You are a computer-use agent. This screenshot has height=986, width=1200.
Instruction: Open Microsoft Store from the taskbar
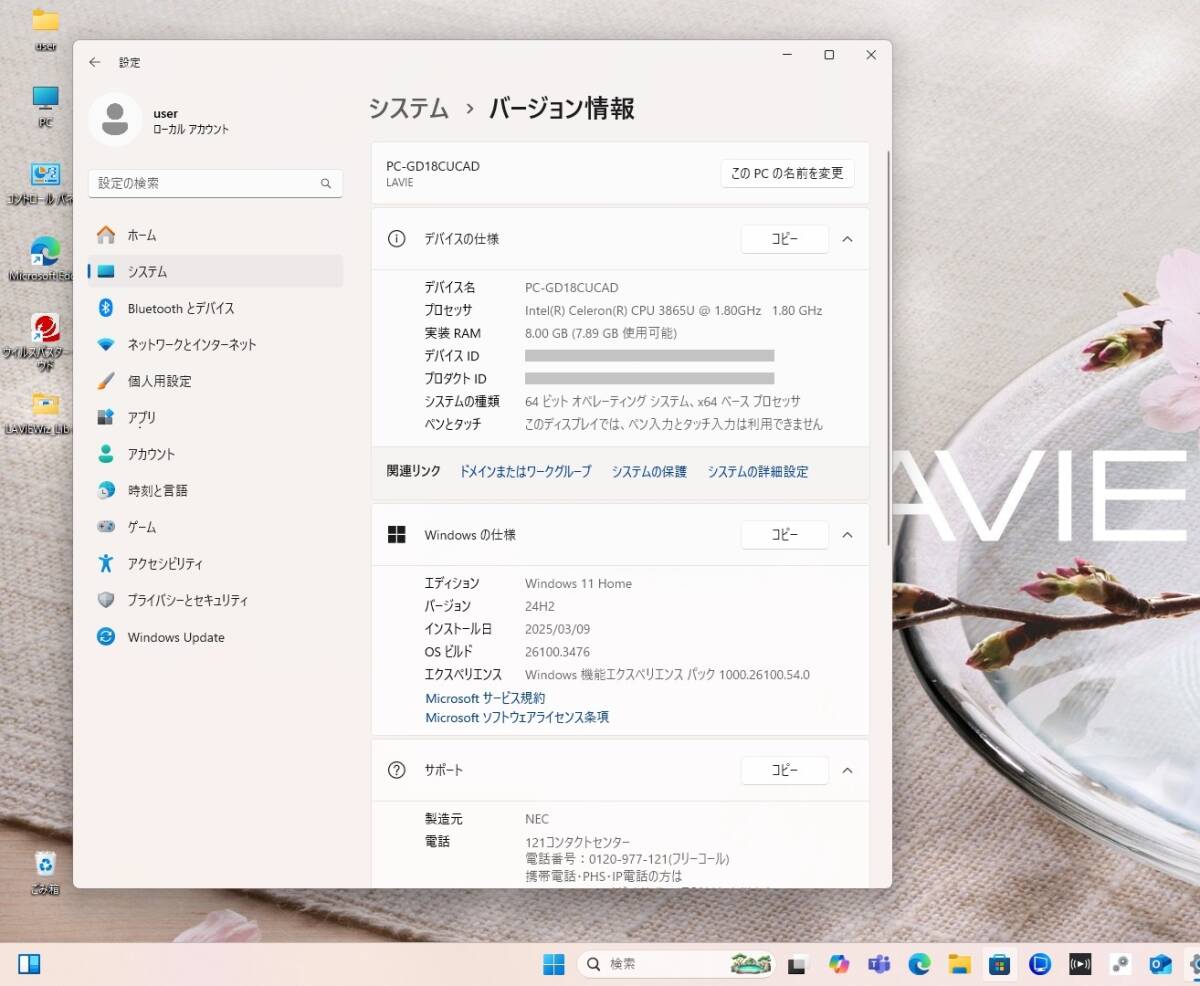pos(1000,964)
